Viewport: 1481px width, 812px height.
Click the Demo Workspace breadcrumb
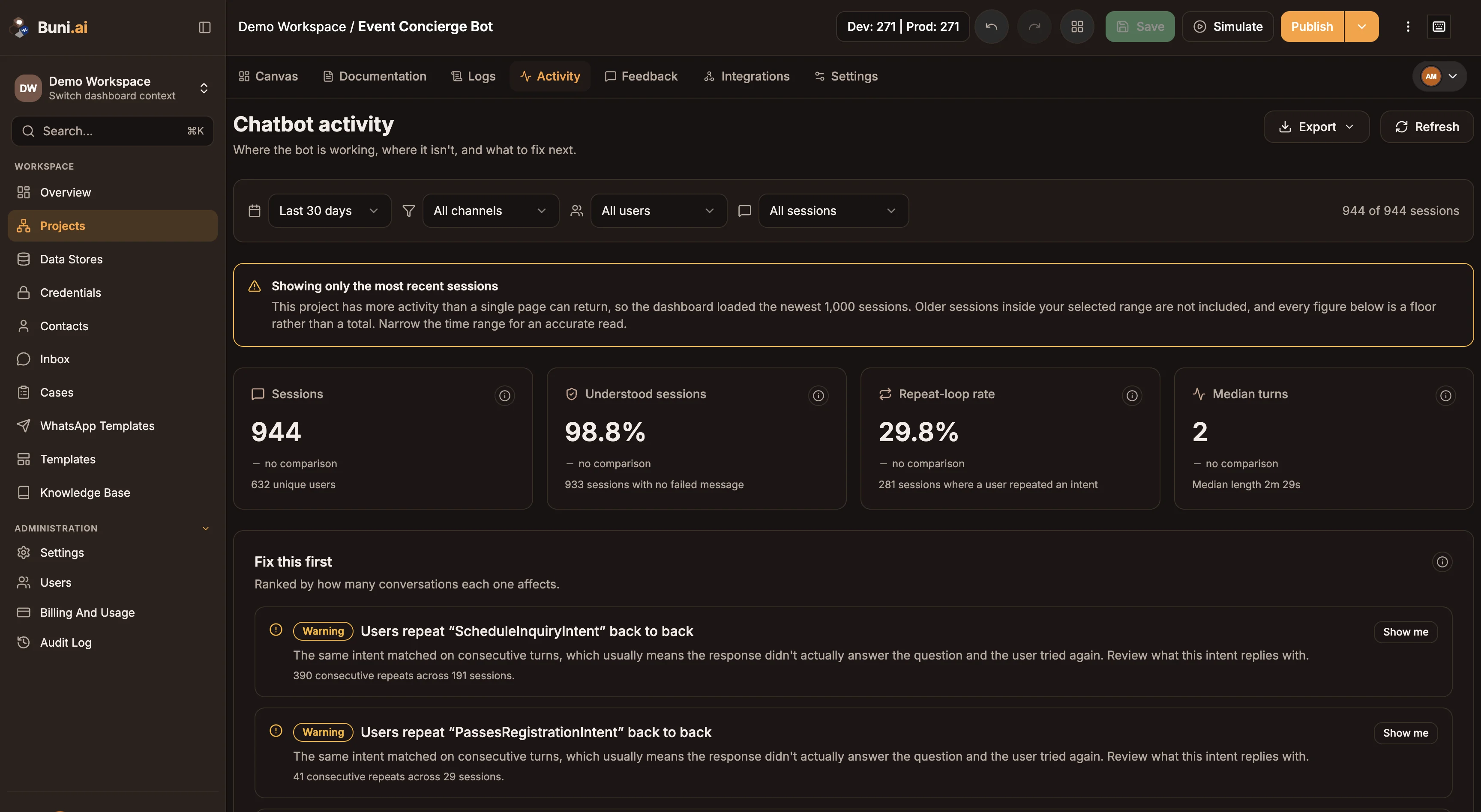click(292, 27)
